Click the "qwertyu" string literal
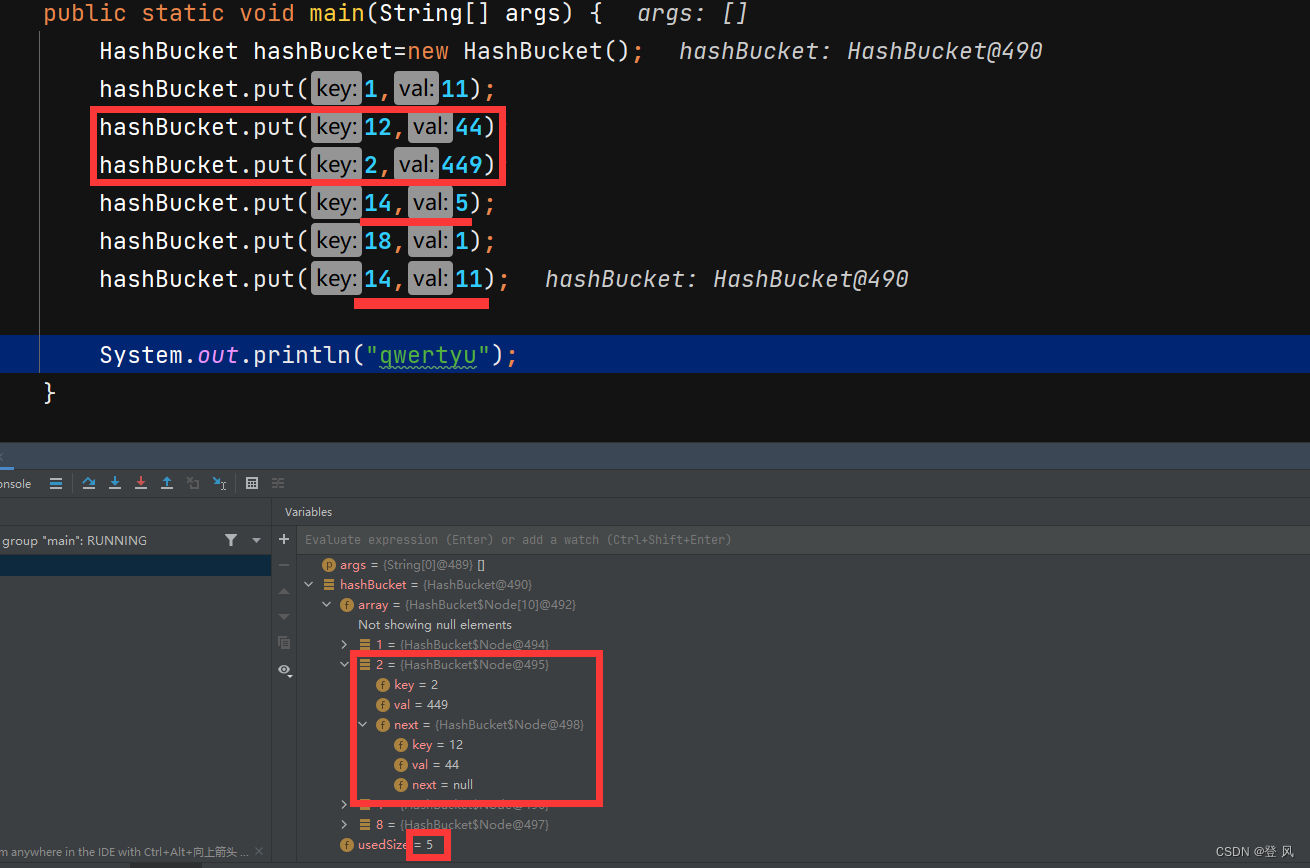 pos(429,355)
